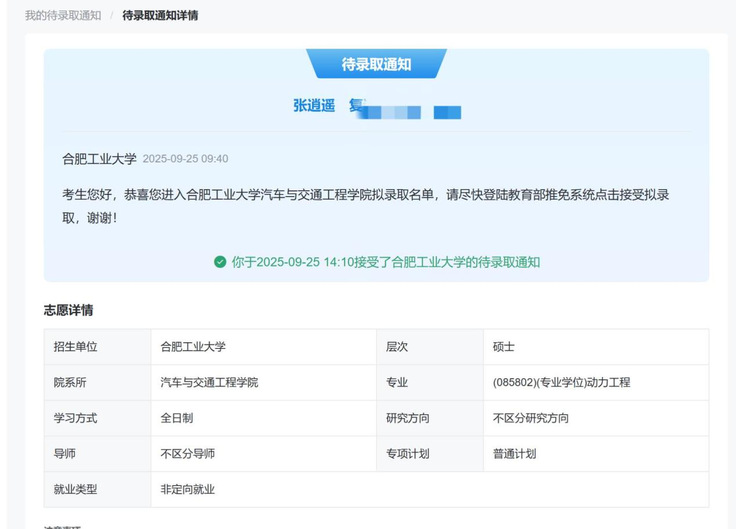This screenshot has width=736, height=529.
Task: Click the 专项计划 value 普通计划
Action: coord(514,454)
